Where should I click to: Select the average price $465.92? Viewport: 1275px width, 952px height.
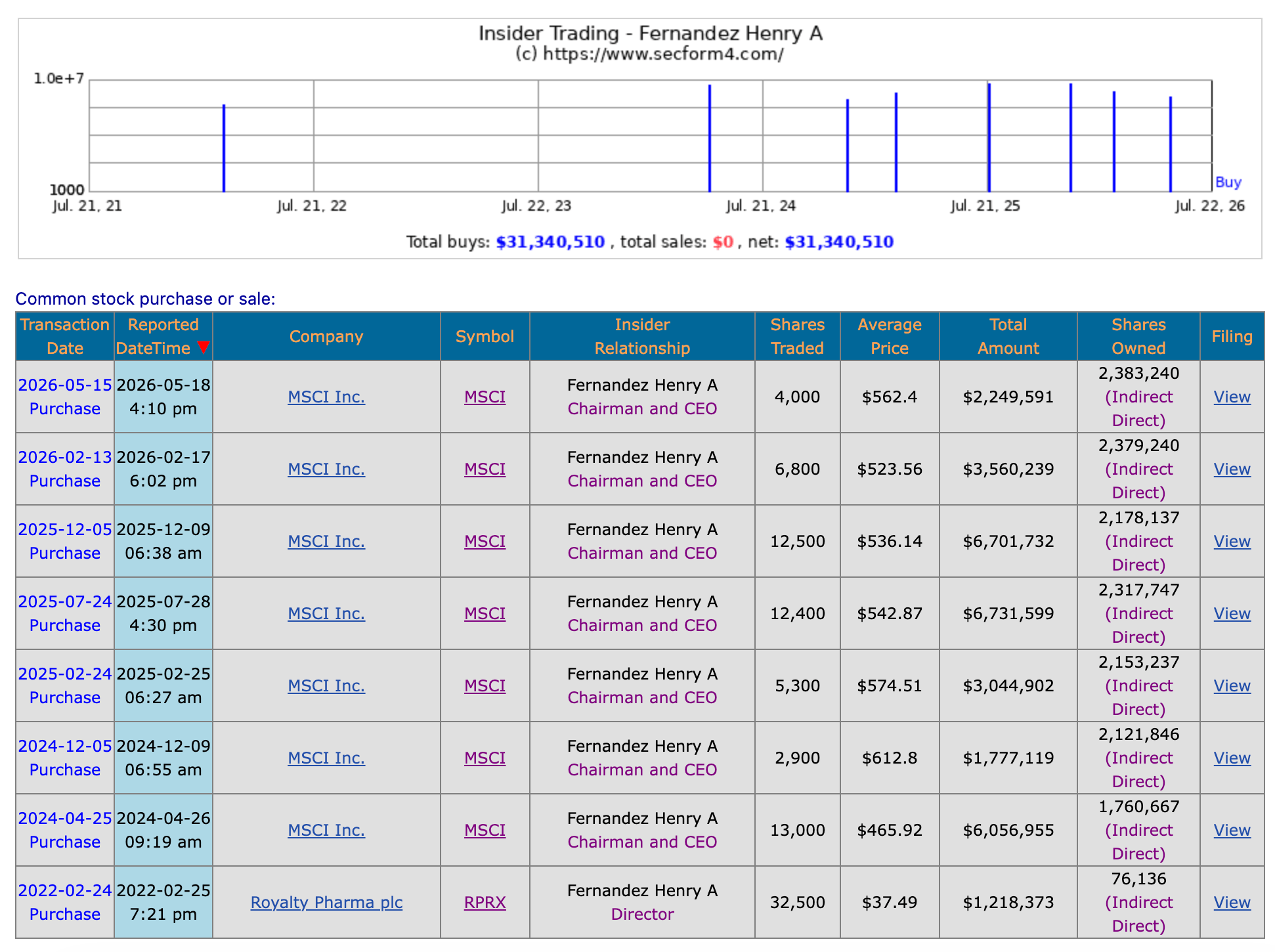[890, 830]
